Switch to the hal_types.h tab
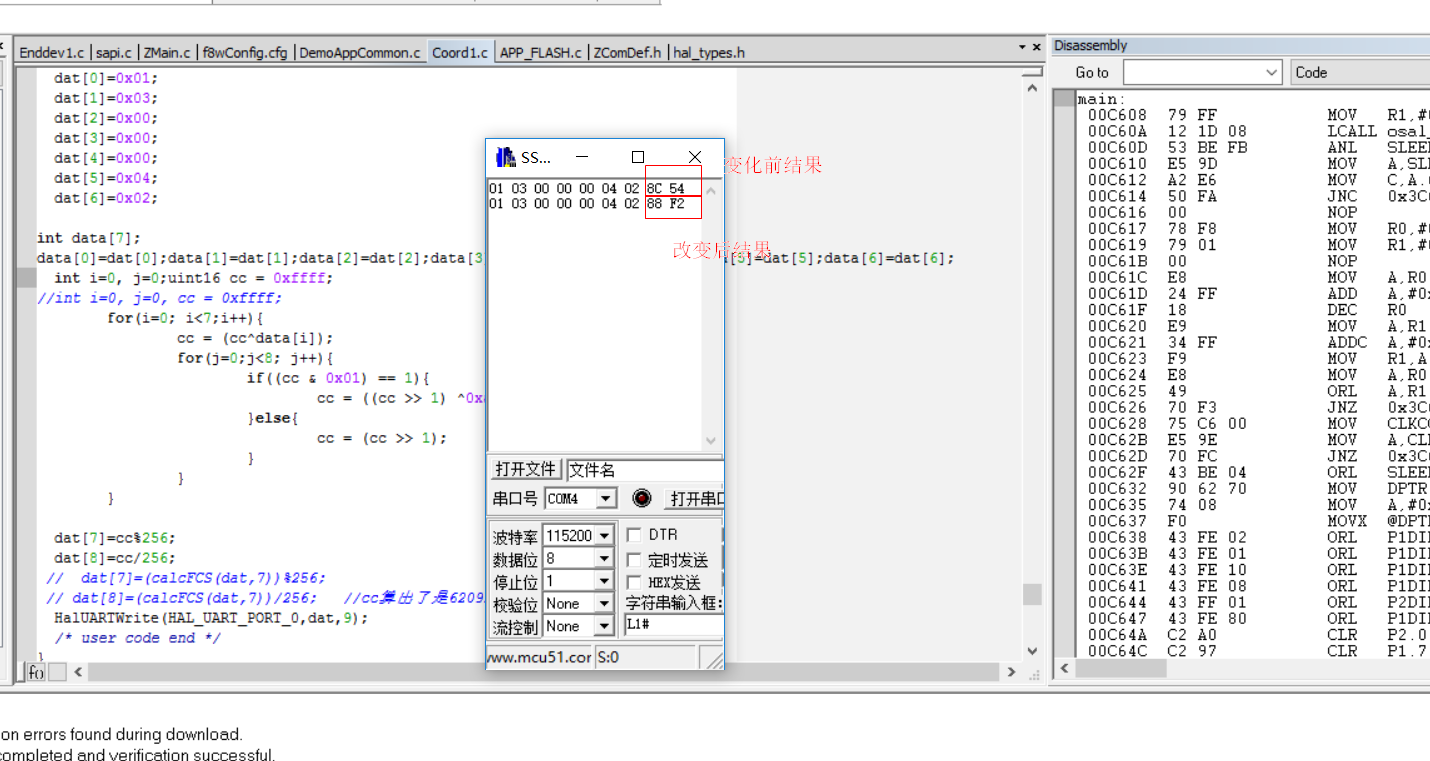Viewport: 1430px width, 761px height. 709,52
